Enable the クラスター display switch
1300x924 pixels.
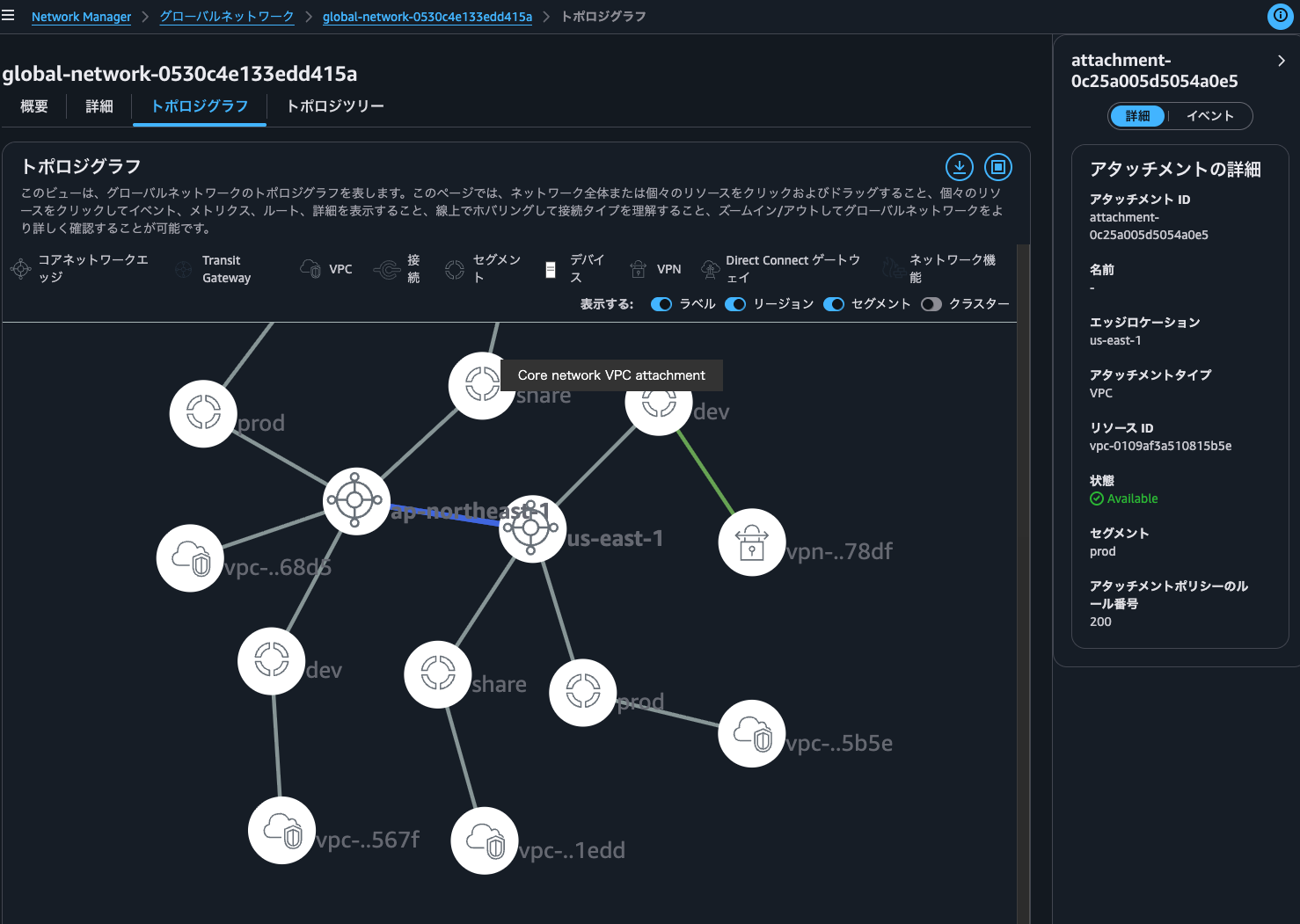click(931, 304)
